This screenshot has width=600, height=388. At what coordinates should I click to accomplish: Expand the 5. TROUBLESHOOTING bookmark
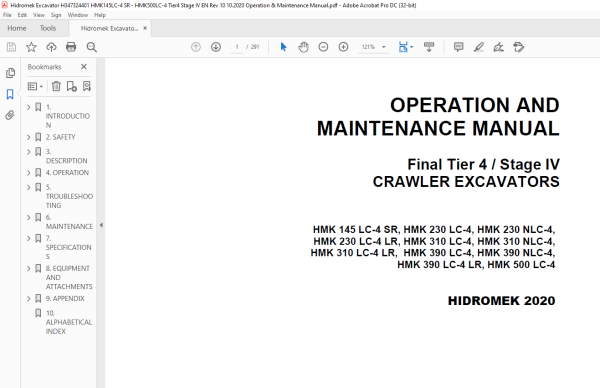point(29,187)
